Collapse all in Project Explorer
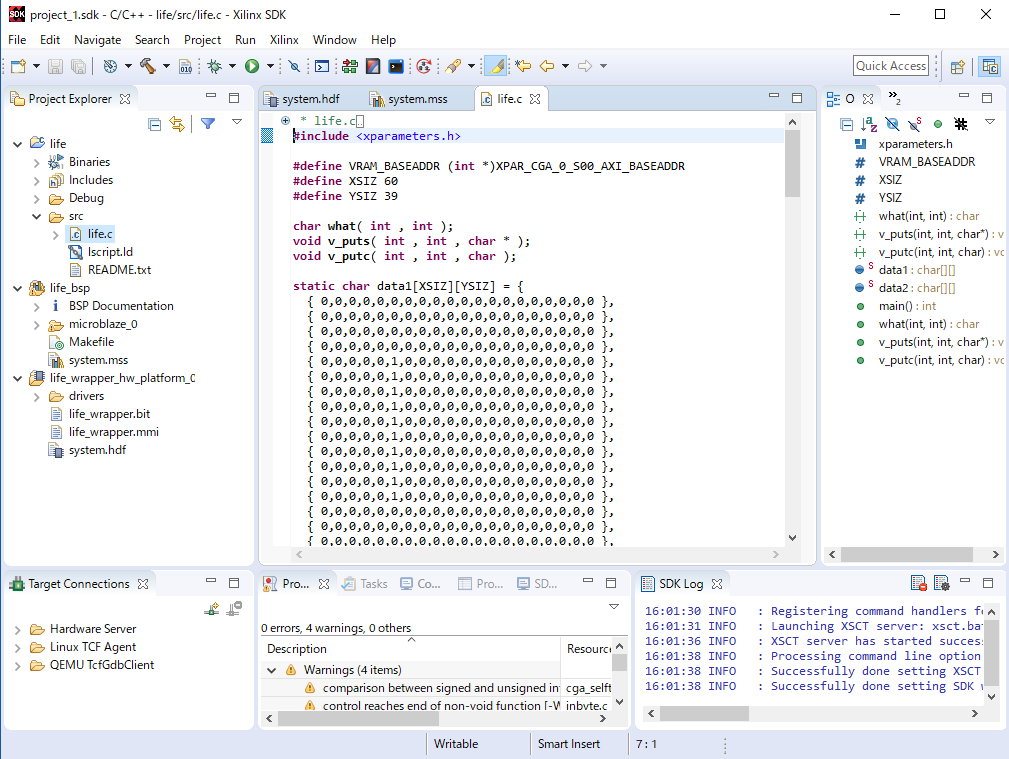 coord(154,124)
